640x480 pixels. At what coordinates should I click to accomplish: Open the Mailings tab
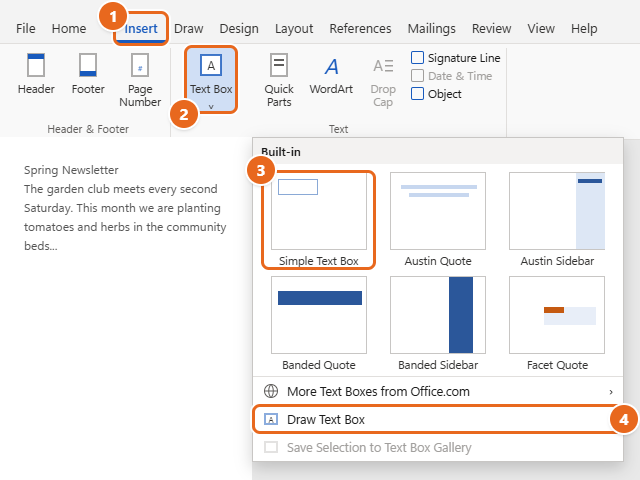click(431, 29)
